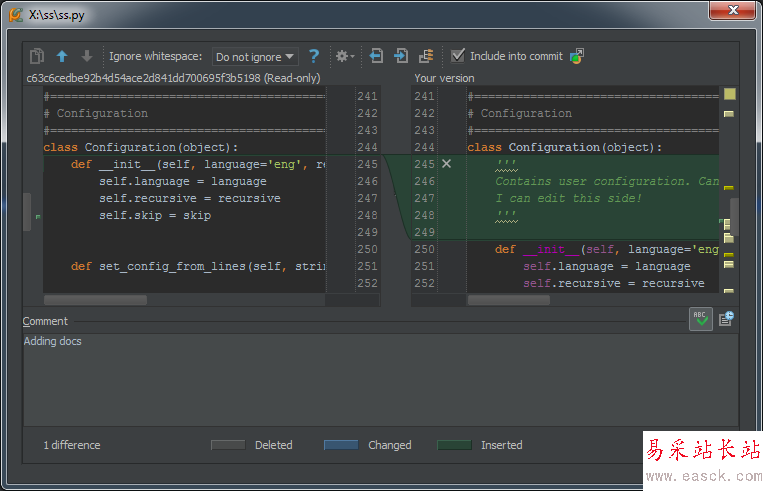
Task: Click the Inserted legend color swatch
Action: [454, 445]
